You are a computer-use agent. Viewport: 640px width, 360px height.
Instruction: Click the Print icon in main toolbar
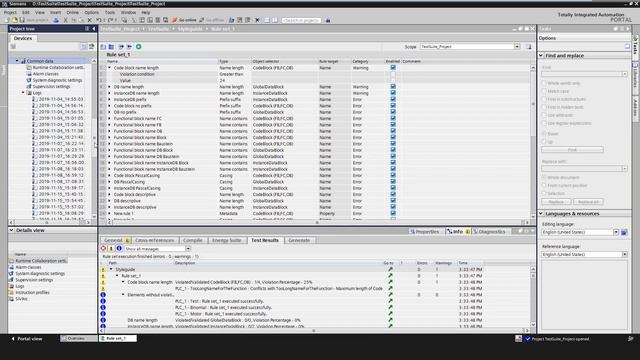coord(56,20)
